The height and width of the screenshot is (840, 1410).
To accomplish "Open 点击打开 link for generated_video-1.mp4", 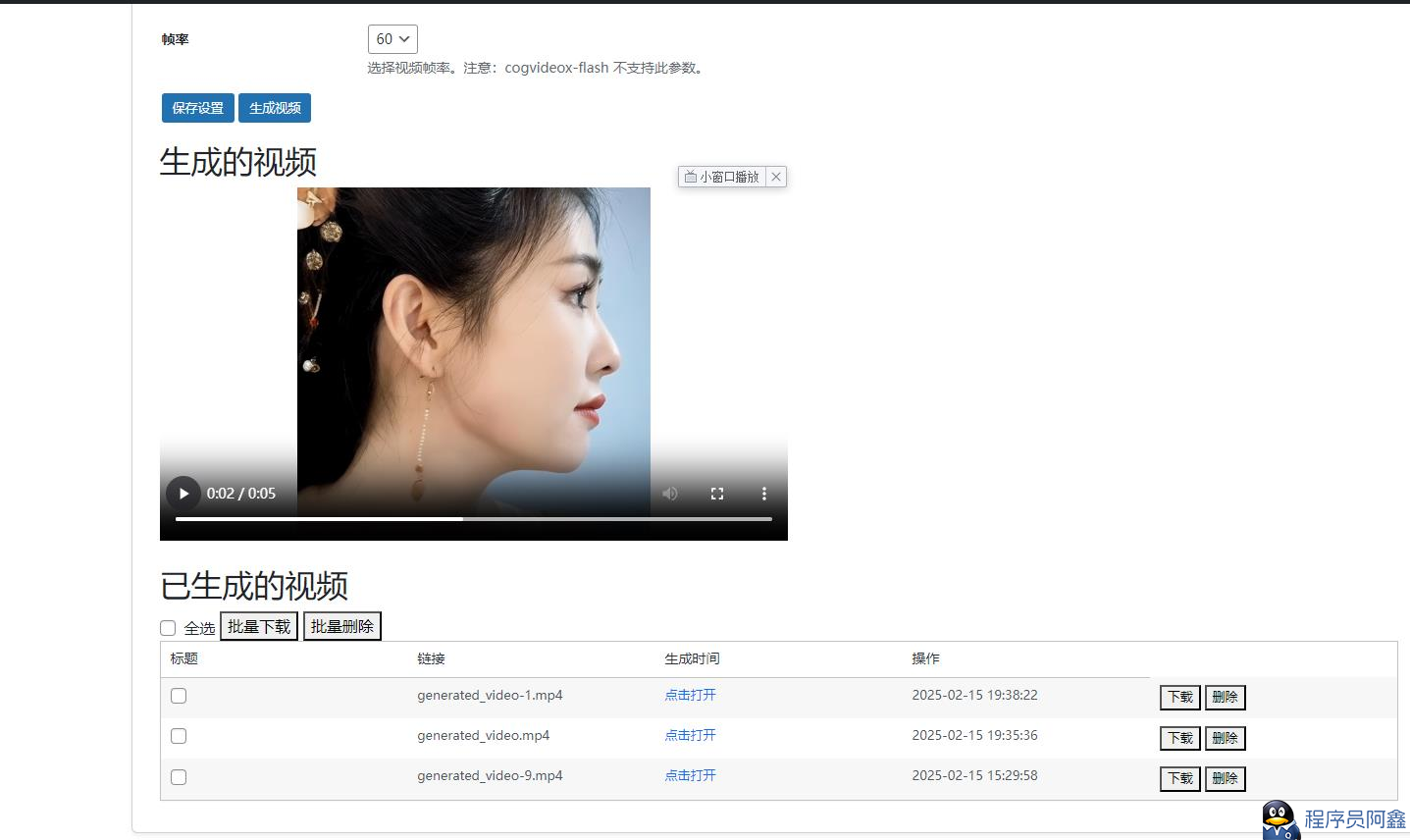I will (691, 695).
